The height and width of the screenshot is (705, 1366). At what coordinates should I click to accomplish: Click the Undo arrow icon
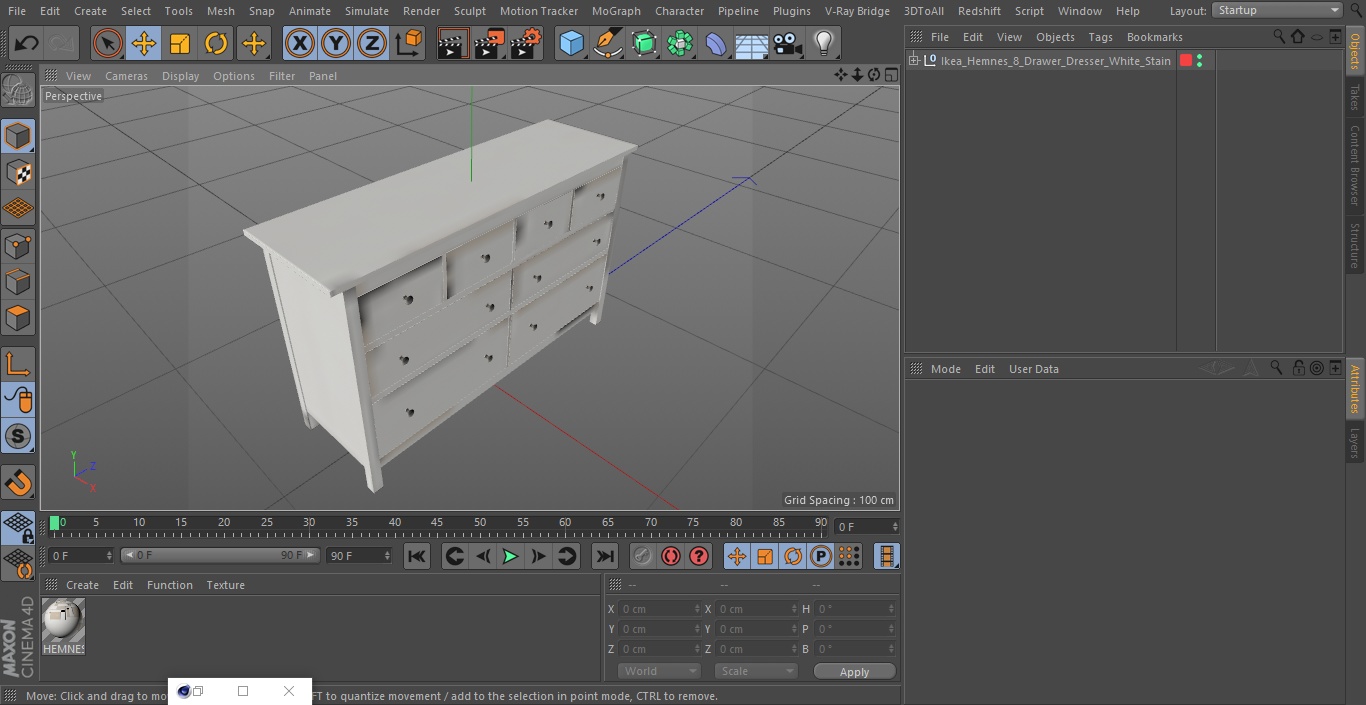pos(27,43)
